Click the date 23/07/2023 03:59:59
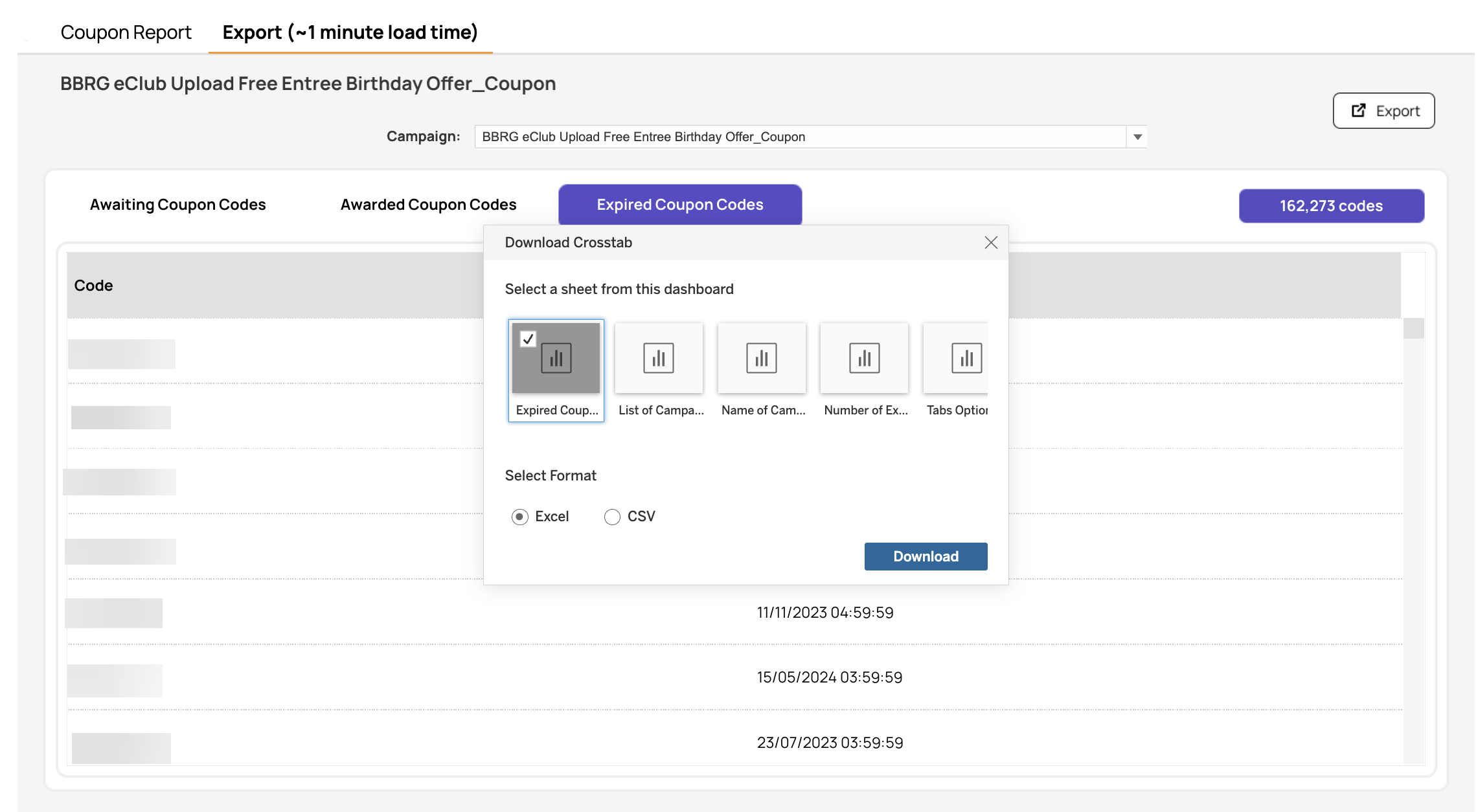This screenshot has height=812, width=1478. (x=830, y=743)
